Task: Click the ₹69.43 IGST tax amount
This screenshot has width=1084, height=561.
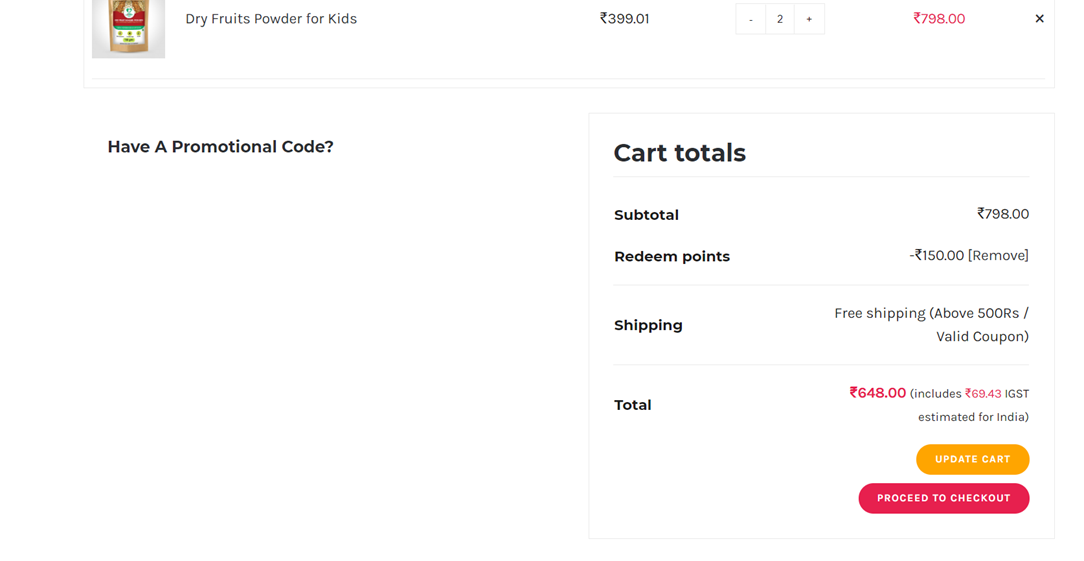Action: [x=983, y=394]
